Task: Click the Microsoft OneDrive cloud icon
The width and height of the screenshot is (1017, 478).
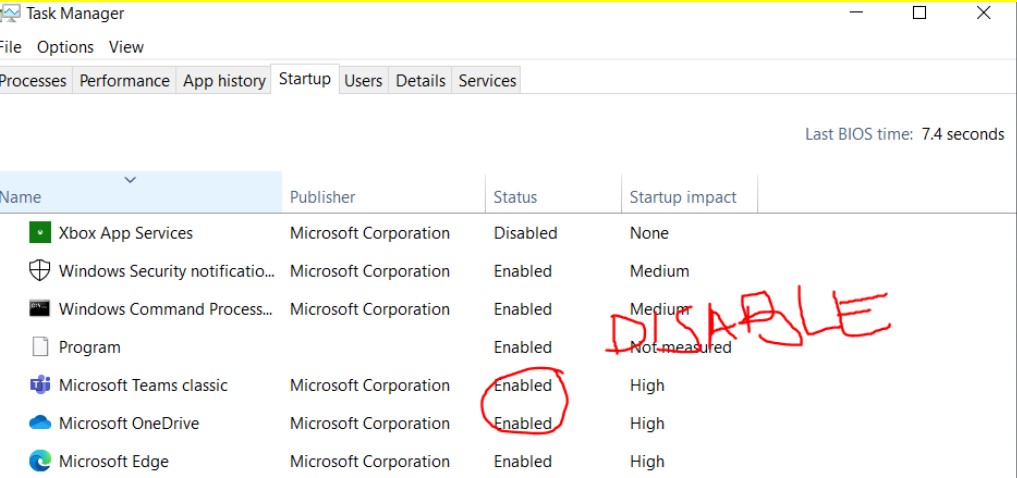Action: coord(39,423)
